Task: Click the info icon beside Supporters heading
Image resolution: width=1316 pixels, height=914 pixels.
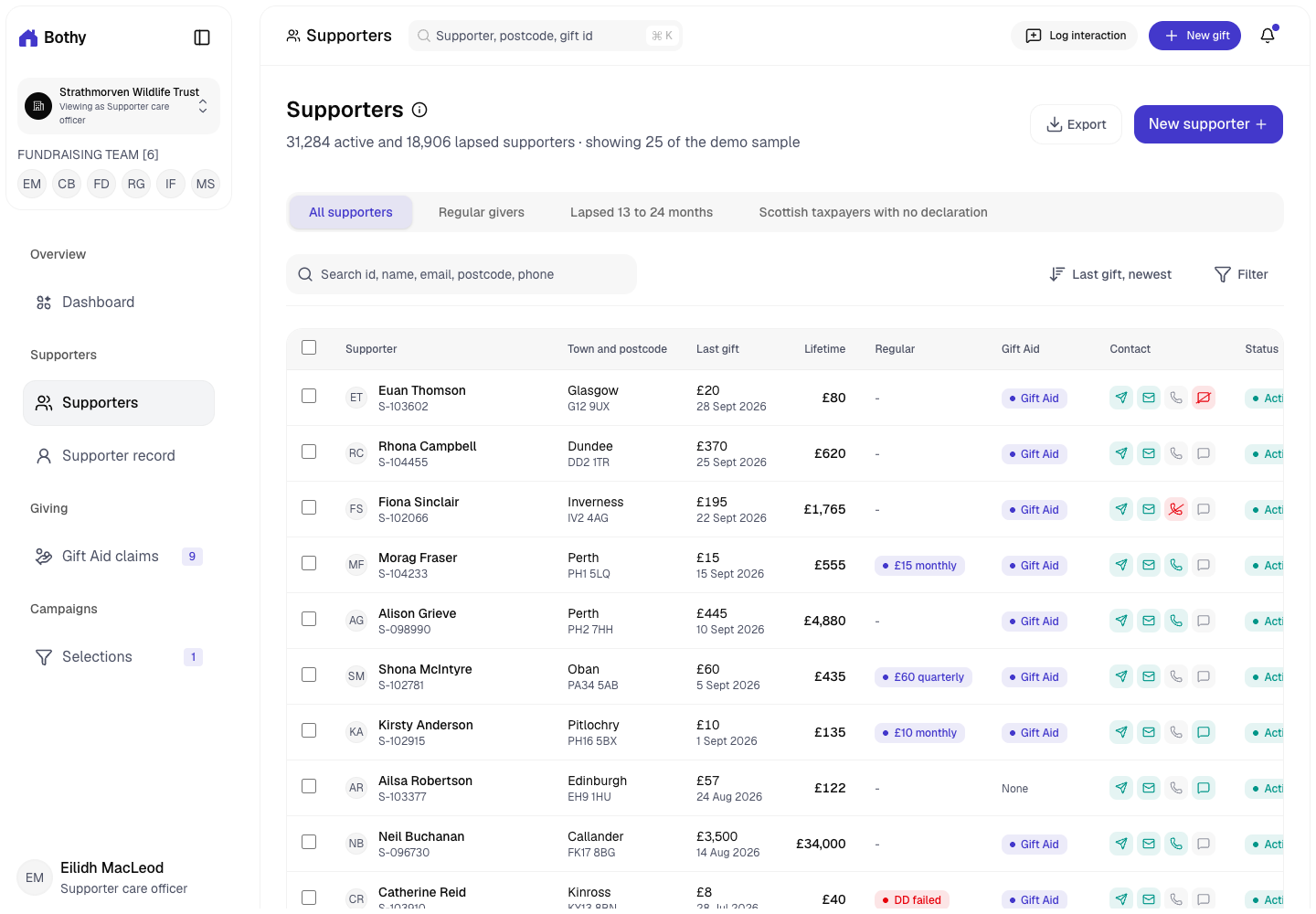Action: 419,110
